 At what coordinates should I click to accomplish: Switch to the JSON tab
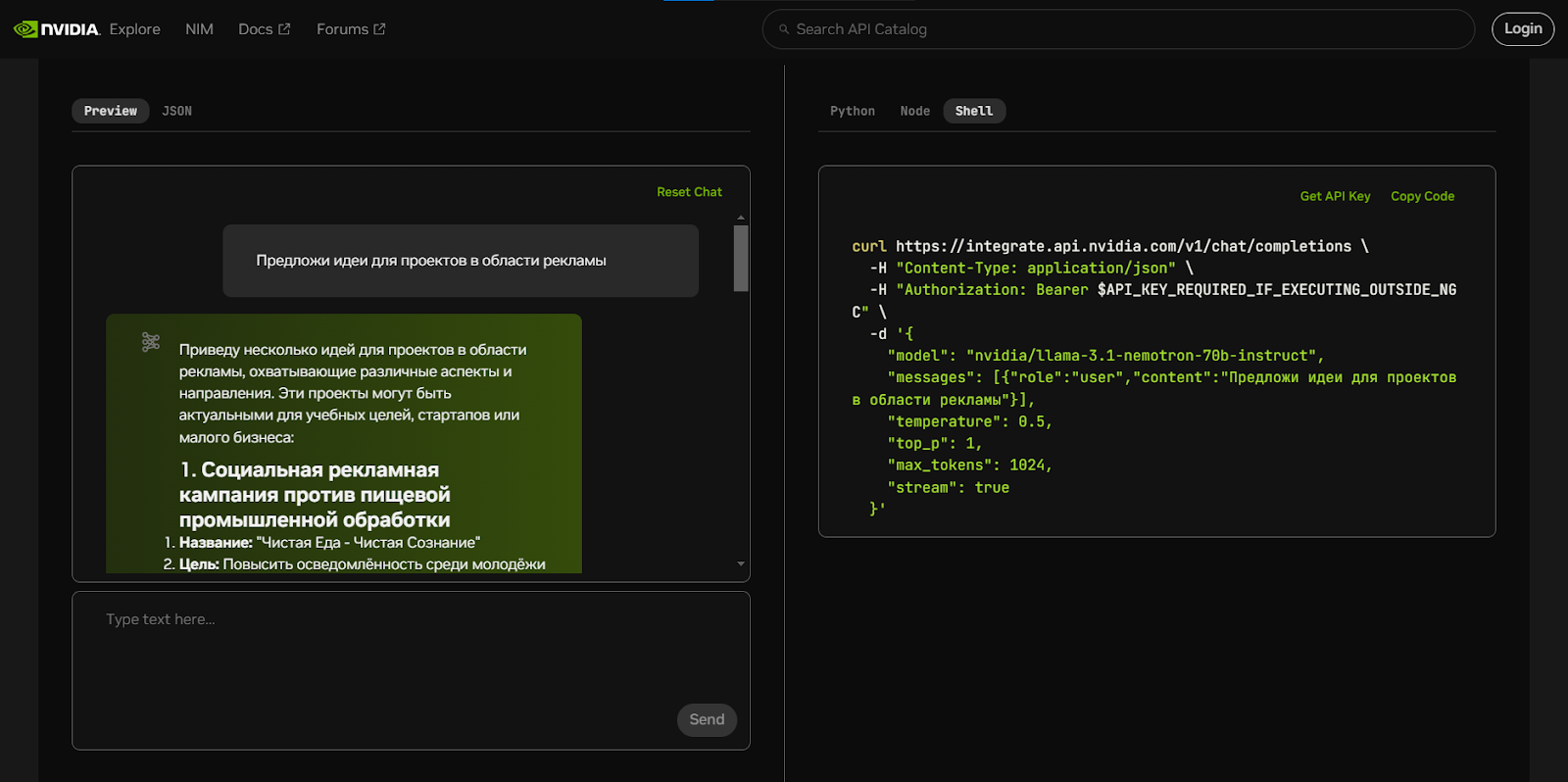(x=177, y=111)
